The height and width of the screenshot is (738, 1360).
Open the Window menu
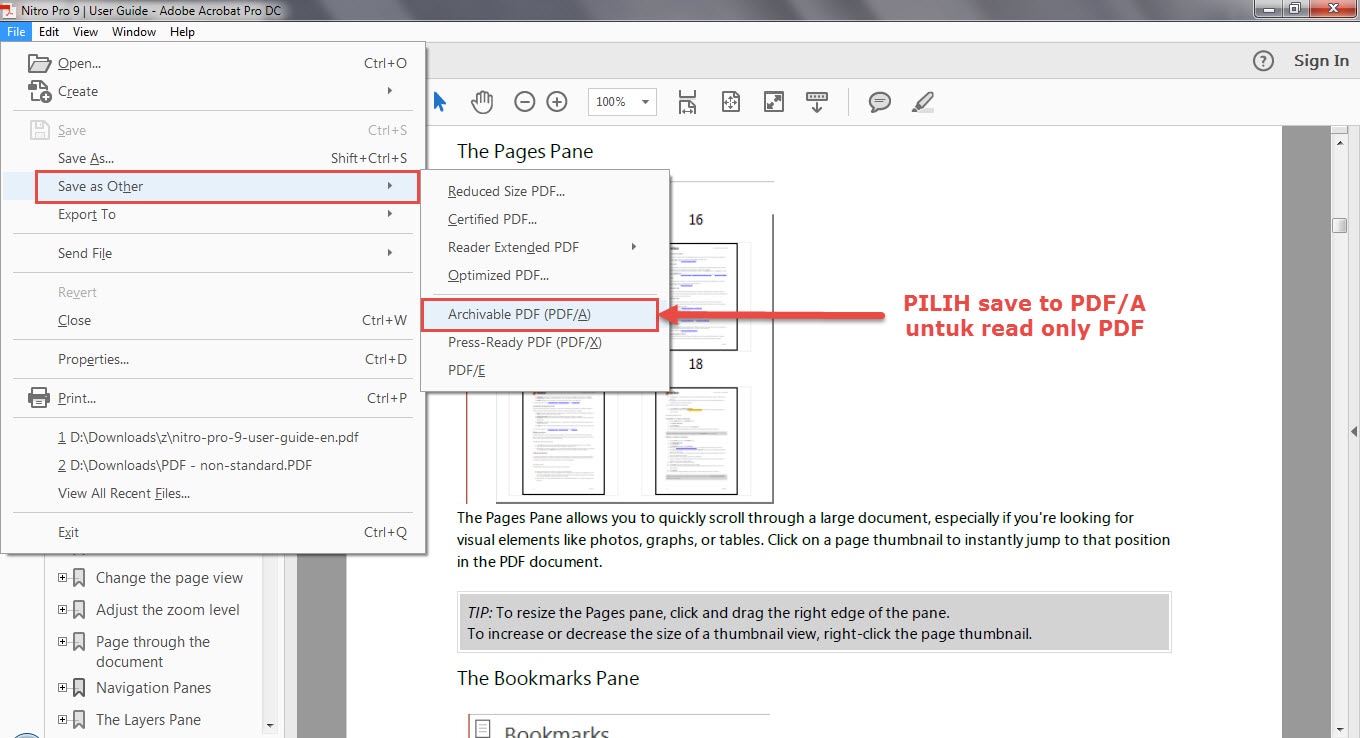tap(134, 32)
